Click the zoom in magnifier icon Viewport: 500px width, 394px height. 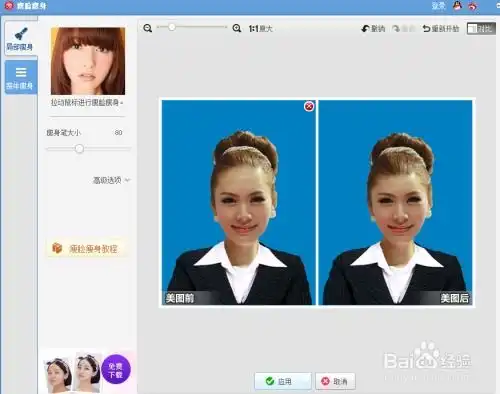[x=237, y=28]
